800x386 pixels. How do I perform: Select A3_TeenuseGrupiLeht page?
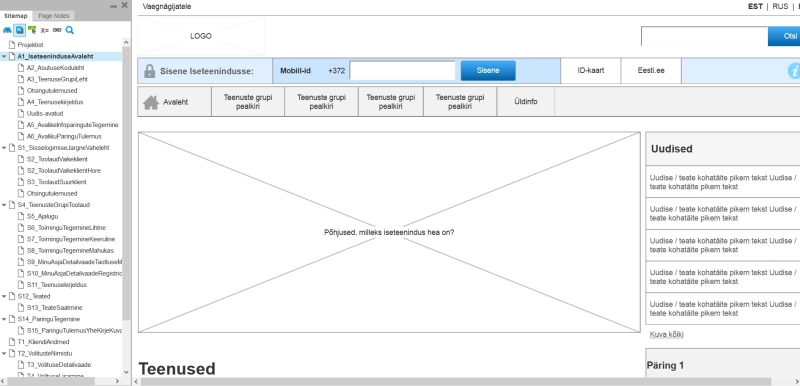pyautogui.click(x=57, y=80)
